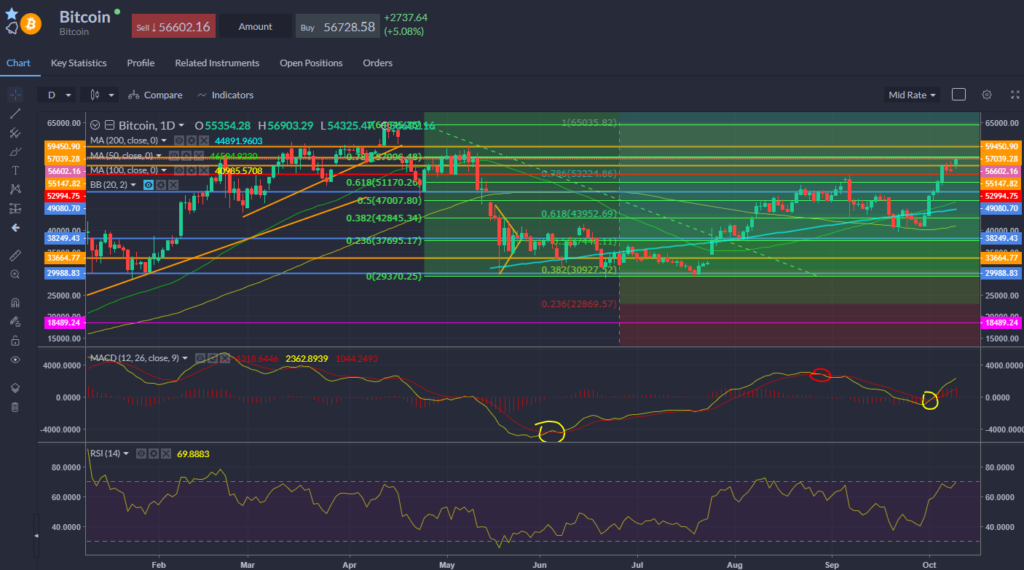Switch to the Chart tab
The height and width of the screenshot is (570, 1024).
[x=18, y=63]
